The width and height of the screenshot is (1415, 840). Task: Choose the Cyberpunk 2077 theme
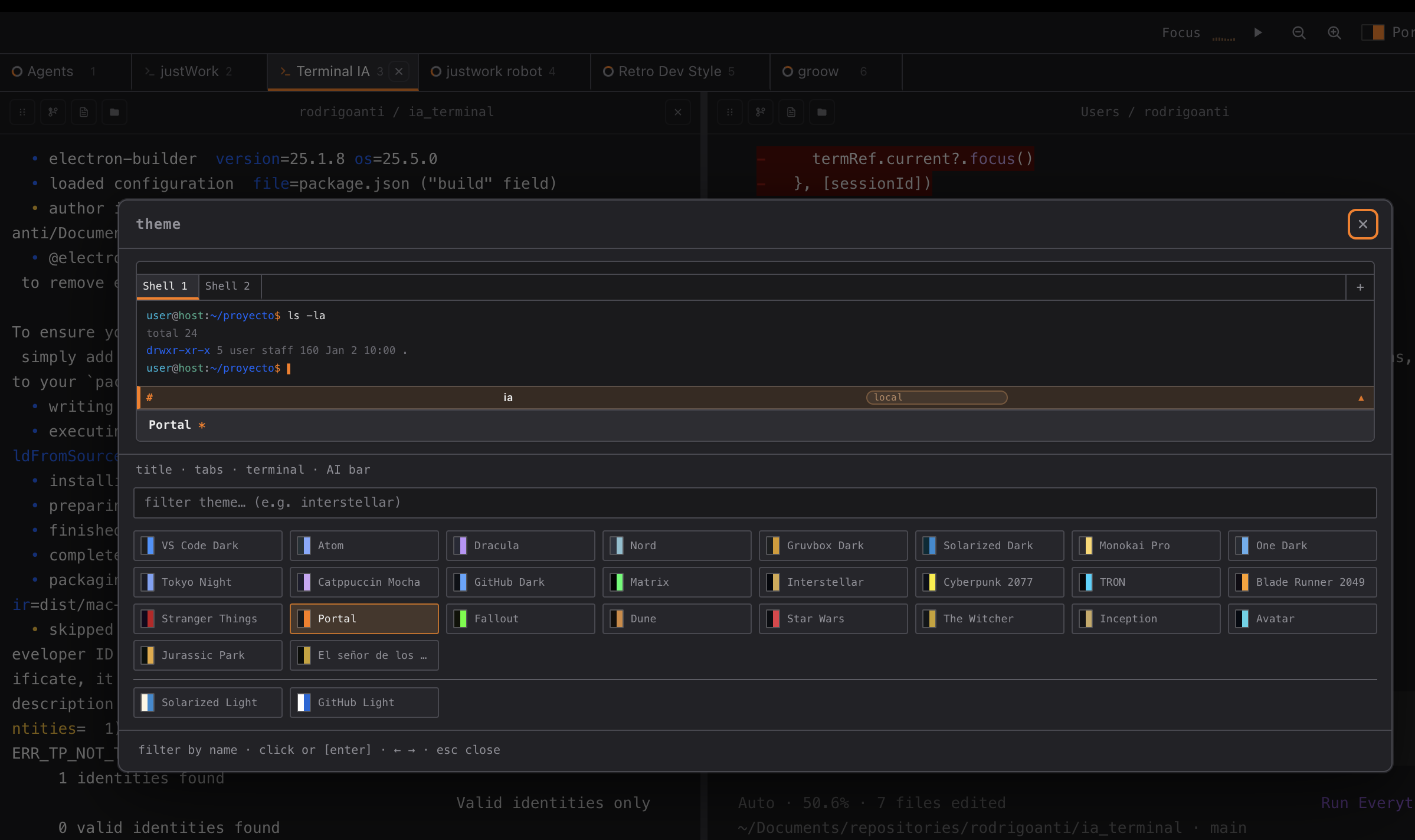(x=990, y=582)
